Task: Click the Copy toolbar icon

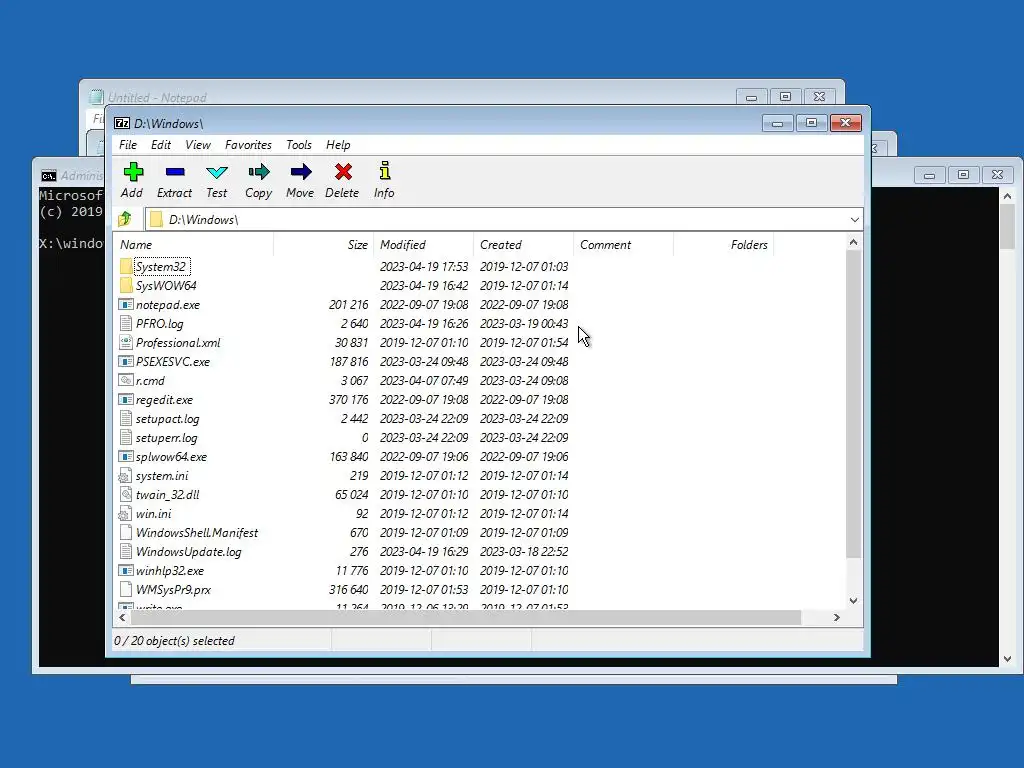Action: click(259, 172)
